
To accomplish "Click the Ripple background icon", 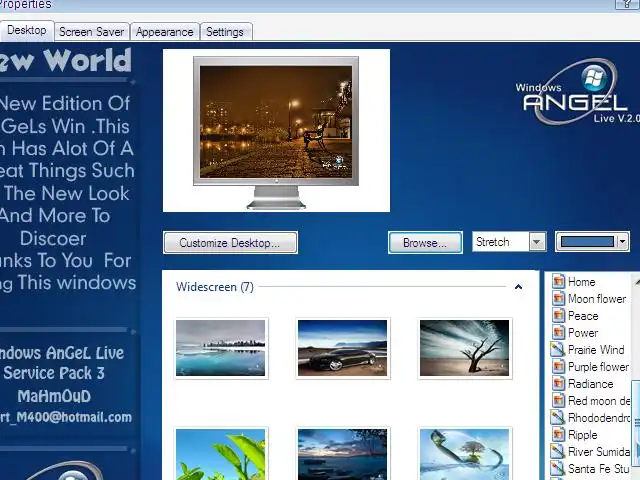I will coord(558,435).
